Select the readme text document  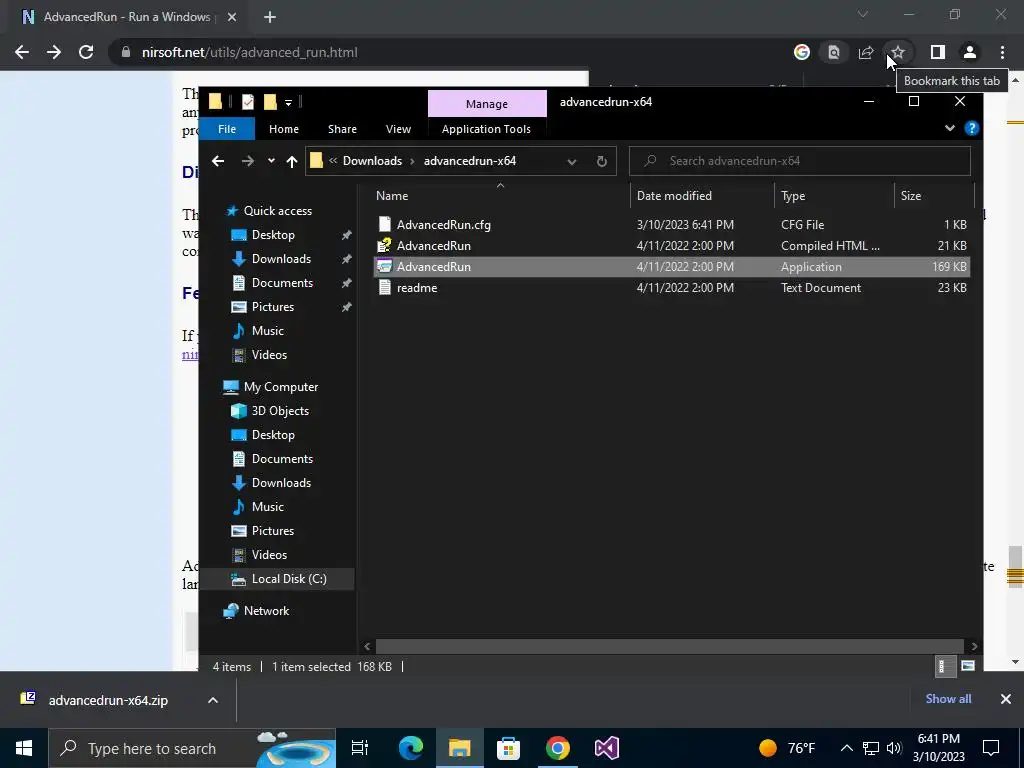671,287
